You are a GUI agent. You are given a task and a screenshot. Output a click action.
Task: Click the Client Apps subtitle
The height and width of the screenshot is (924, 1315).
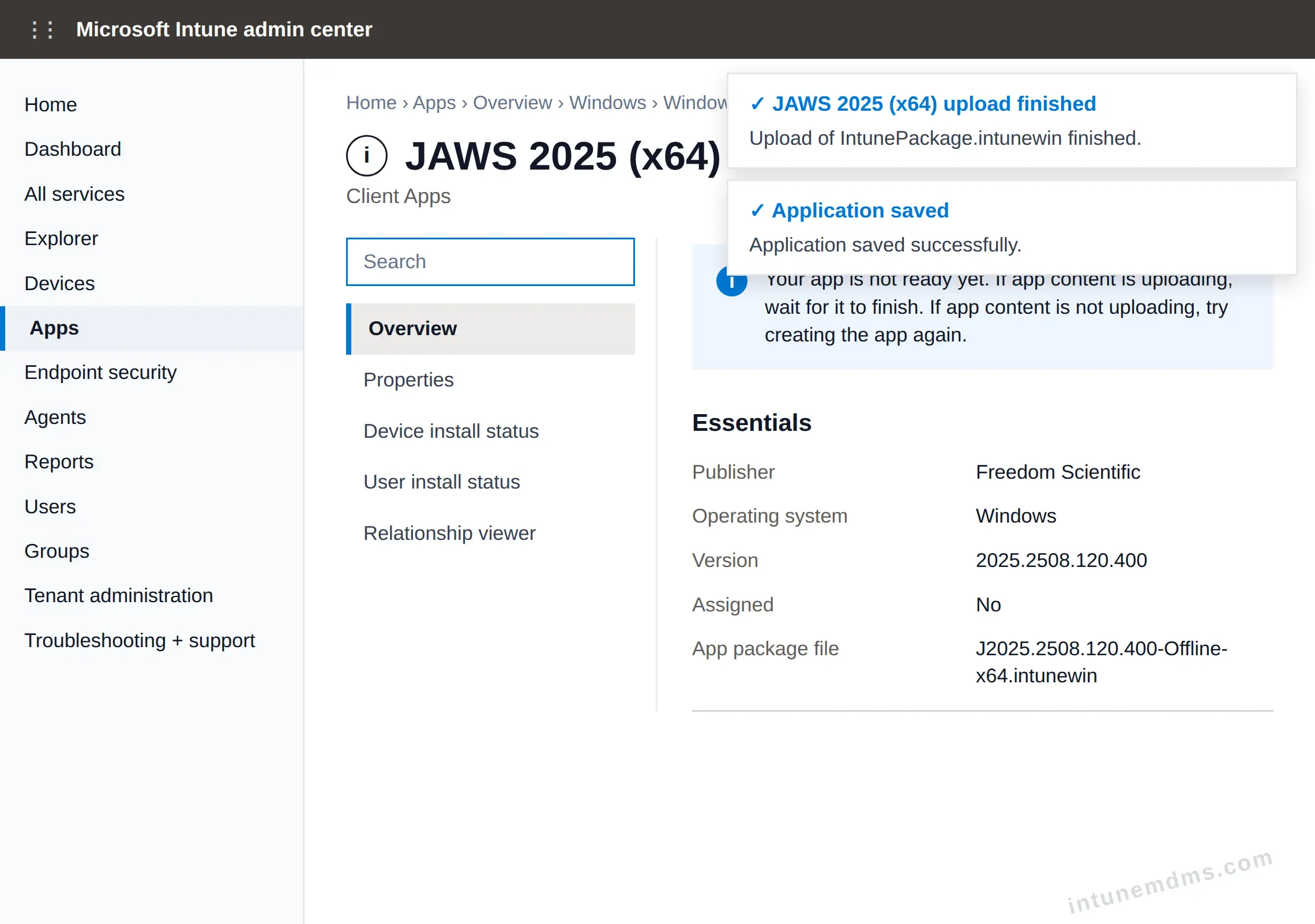(399, 196)
